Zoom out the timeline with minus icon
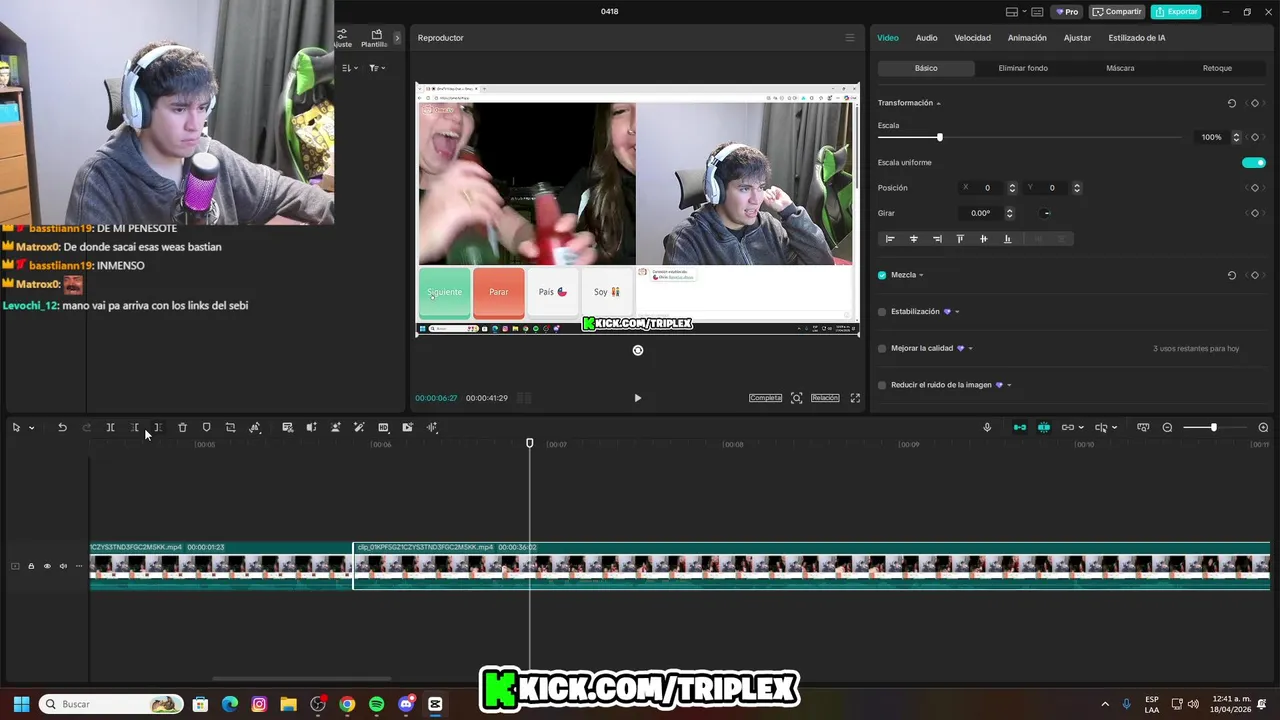Image resolution: width=1280 pixels, height=720 pixels. (1167, 427)
